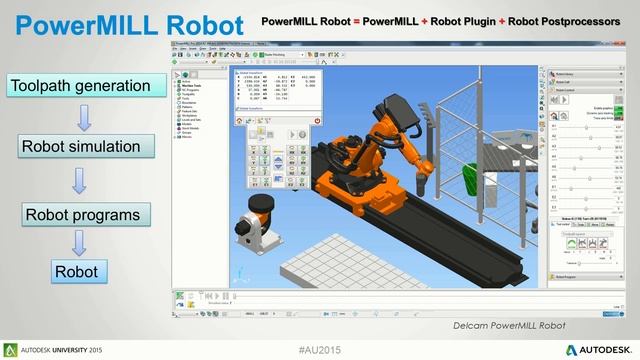Expand the Machine Tools tree node

click(x=175, y=86)
